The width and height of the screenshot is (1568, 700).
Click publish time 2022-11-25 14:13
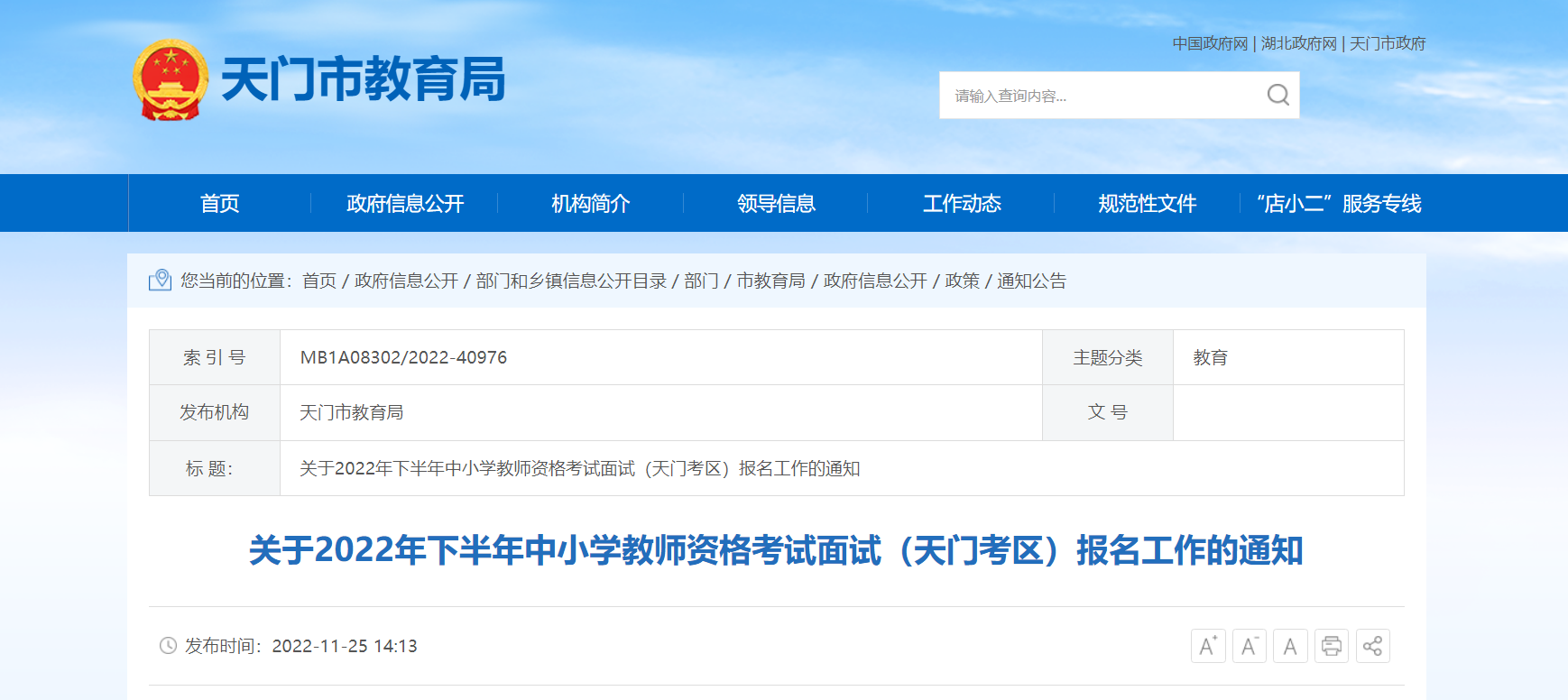345,646
